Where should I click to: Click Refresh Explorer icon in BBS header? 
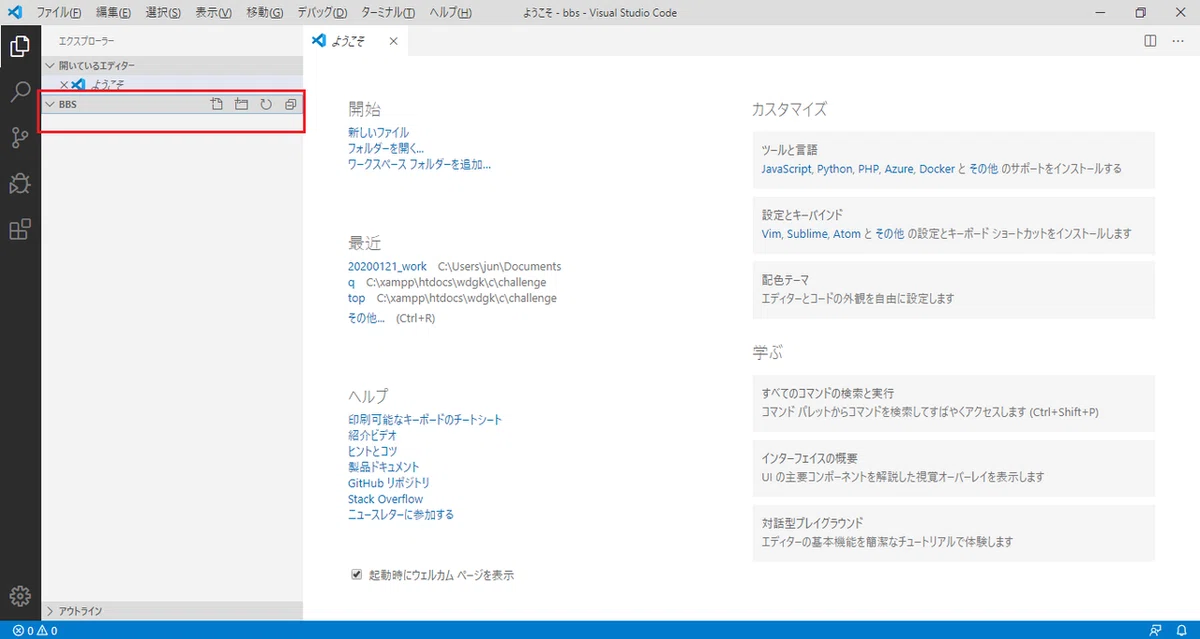pos(266,104)
